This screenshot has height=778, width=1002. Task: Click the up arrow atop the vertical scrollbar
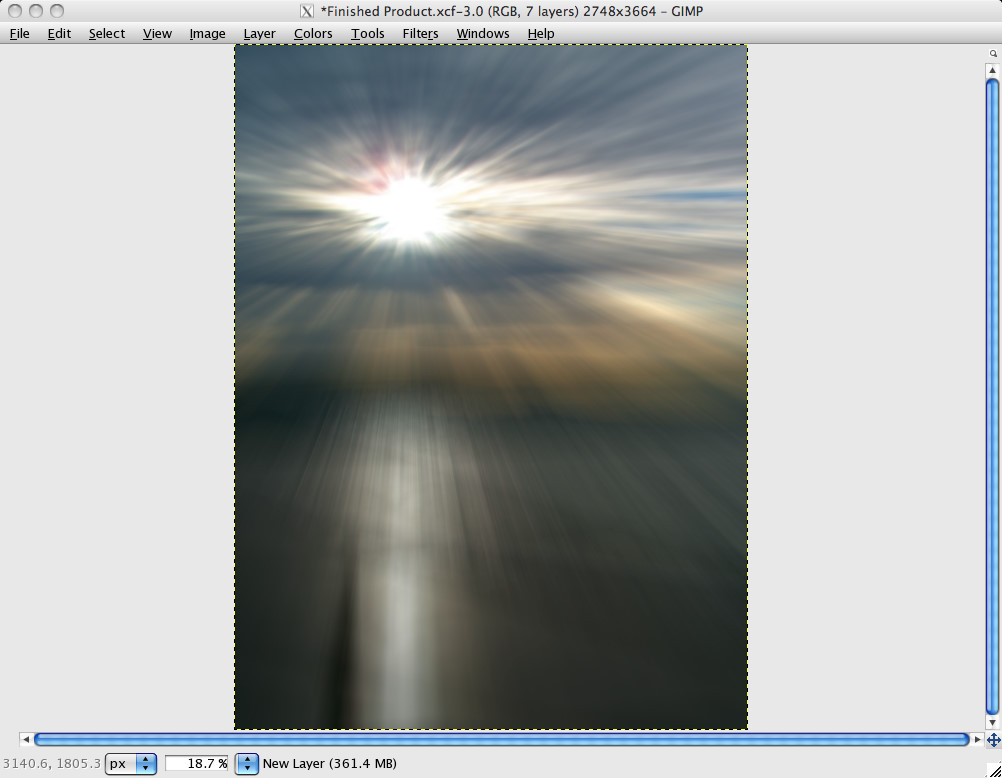991,68
